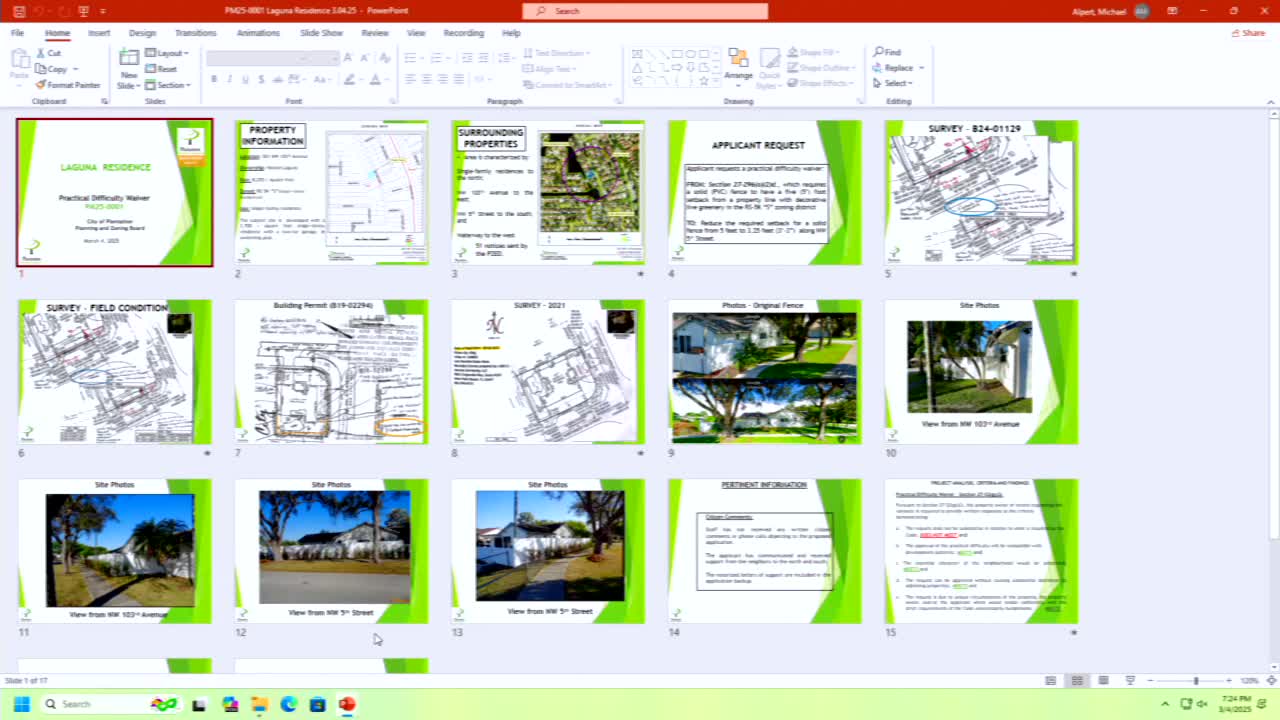Click the search box in title bar
Screen dimensions: 1280x720
click(645, 11)
